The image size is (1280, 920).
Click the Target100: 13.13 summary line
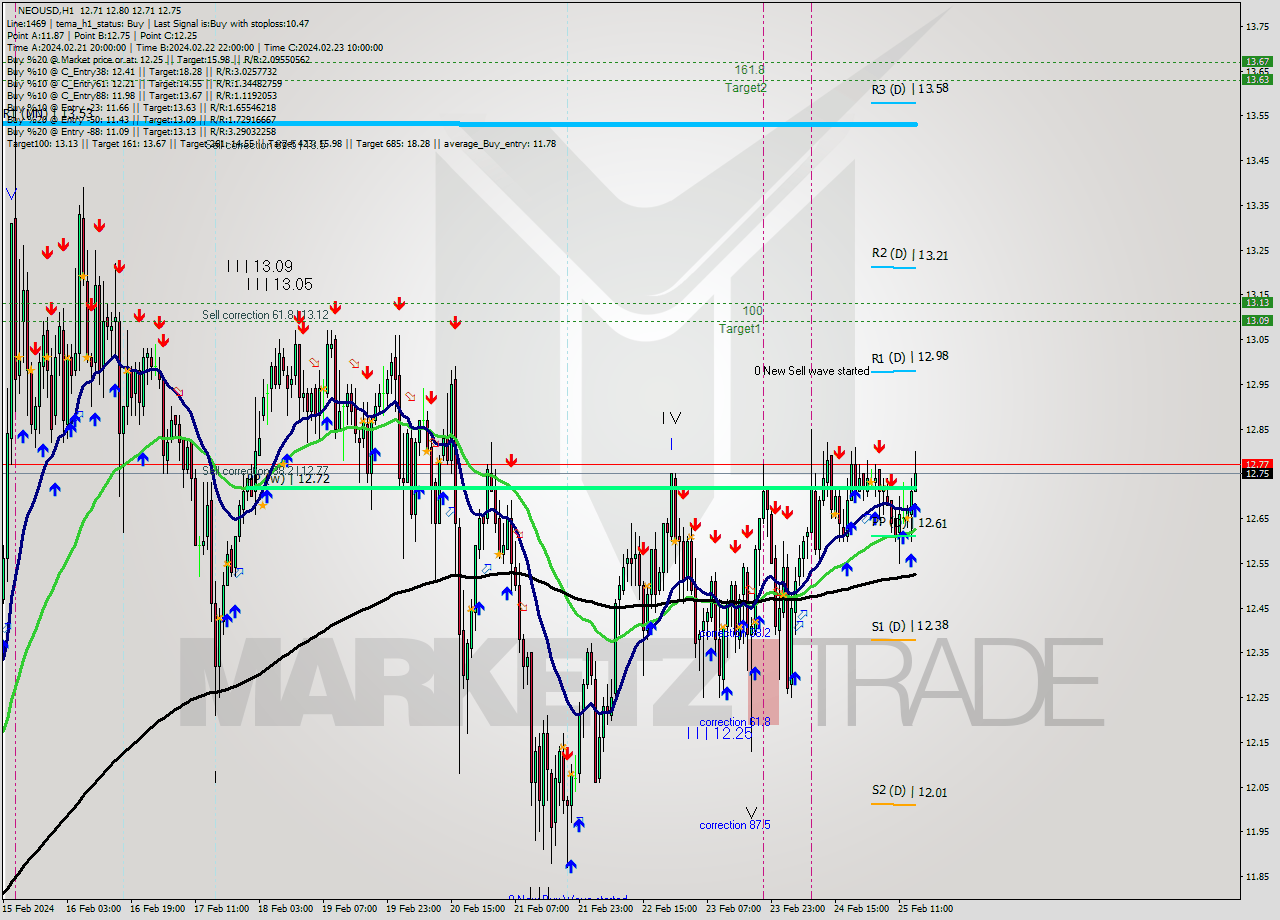coord(281,143)
